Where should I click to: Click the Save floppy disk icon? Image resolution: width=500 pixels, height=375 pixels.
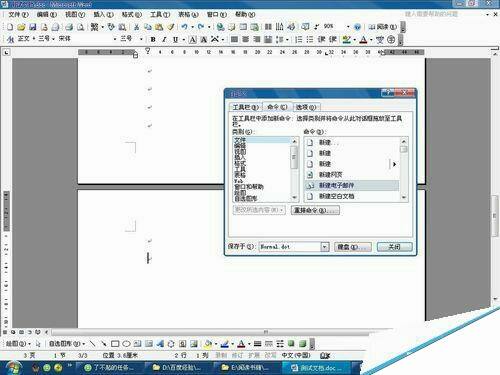click(x=33, y=27)
